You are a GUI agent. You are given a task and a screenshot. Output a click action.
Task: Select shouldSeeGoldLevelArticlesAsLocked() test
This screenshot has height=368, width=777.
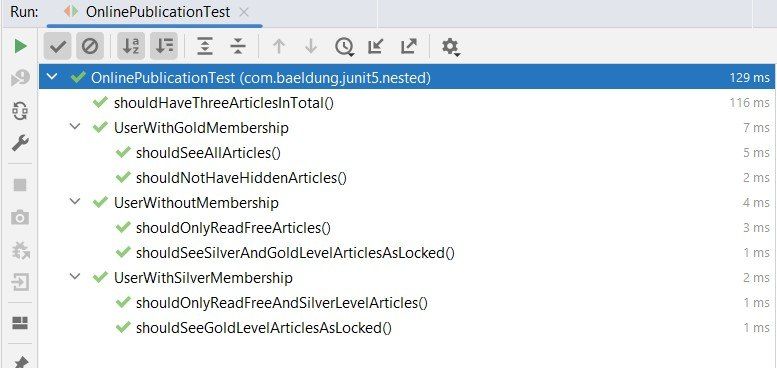264,328
